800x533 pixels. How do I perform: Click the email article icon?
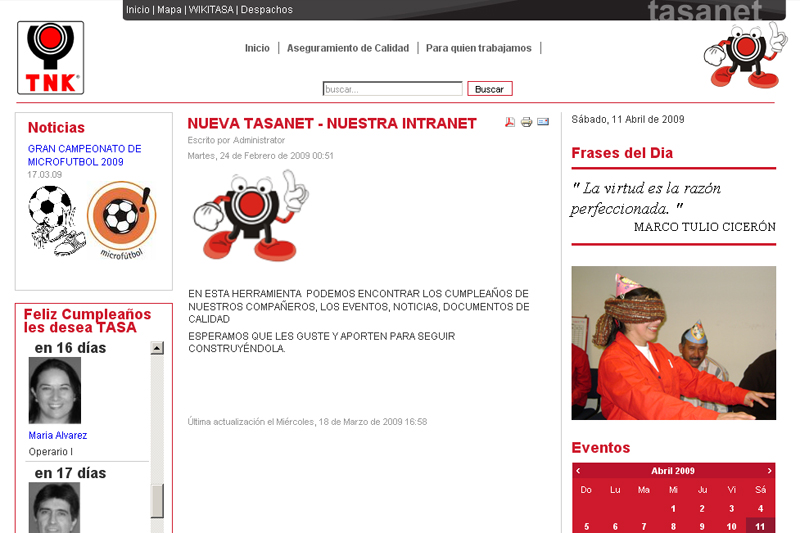pos(543,122)
